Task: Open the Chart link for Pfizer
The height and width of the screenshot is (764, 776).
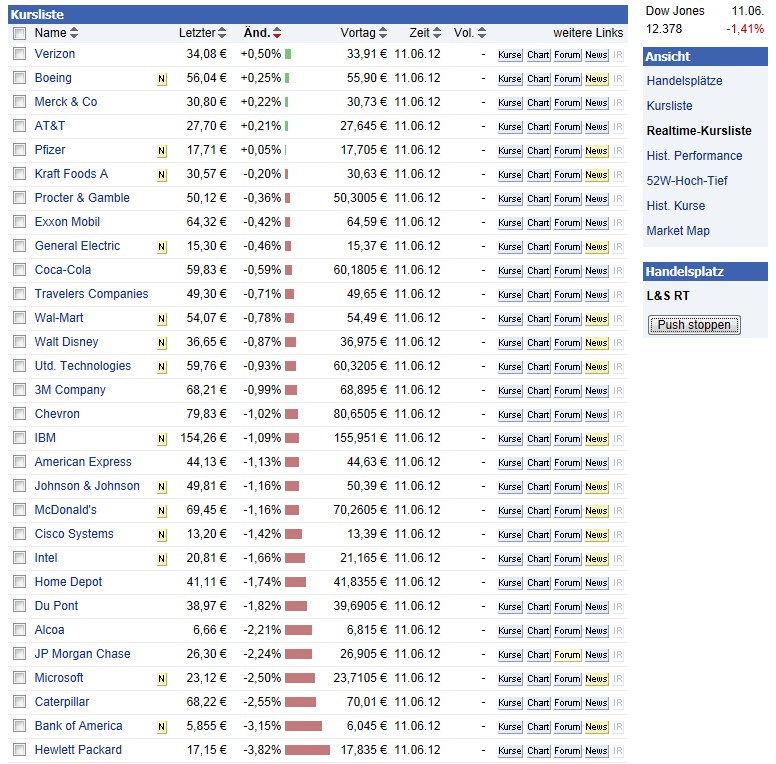Action: pyautogui.click(x=538, y=151)
